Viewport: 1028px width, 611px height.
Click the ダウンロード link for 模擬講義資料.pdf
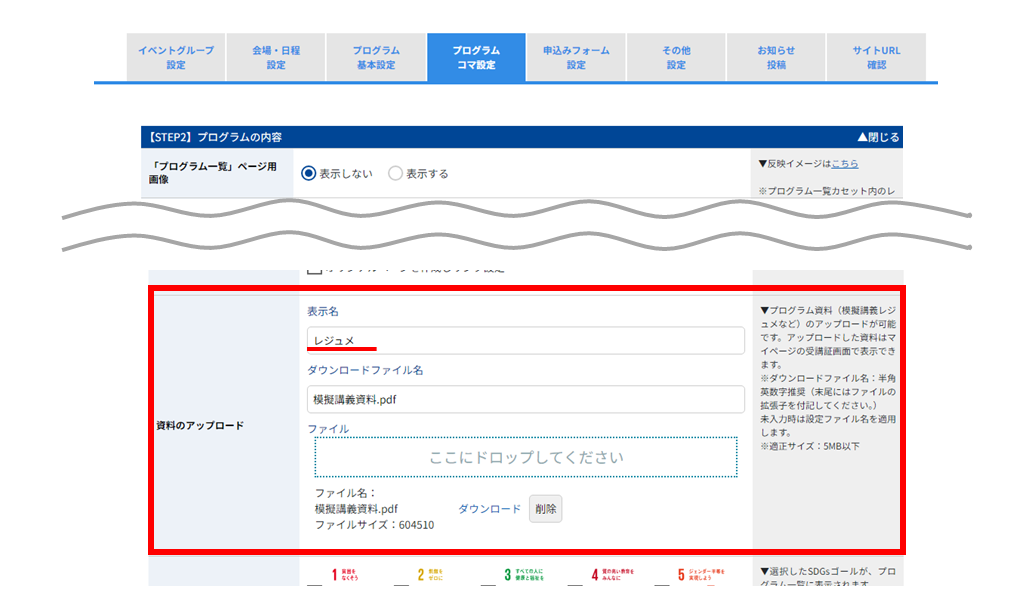(x=489, y=509)
